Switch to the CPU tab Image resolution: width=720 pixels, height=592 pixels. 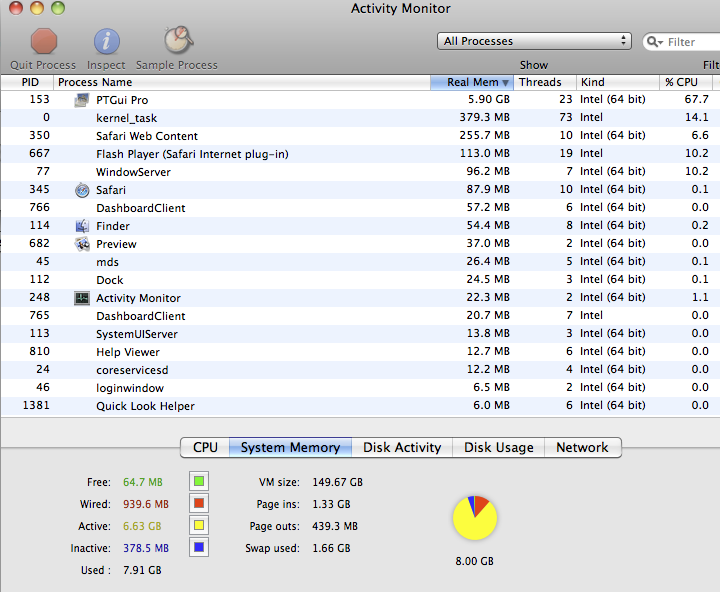pyautogui.click(x=205, y=447)
